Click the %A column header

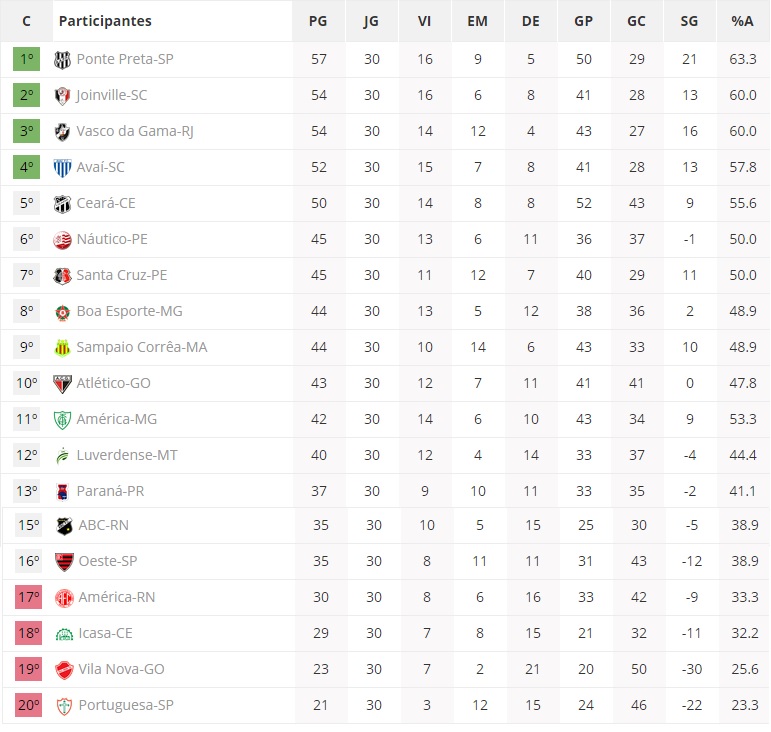click(742, 21)
